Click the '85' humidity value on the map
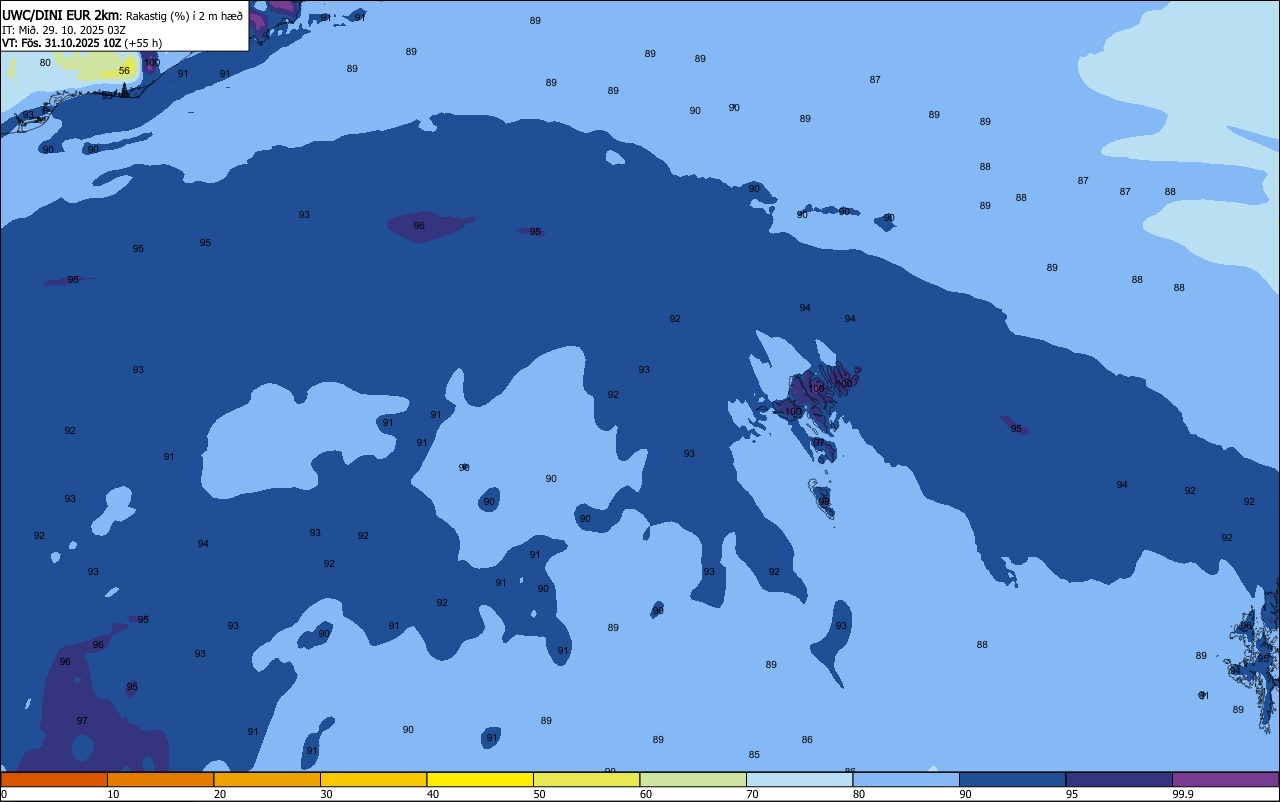This screenshot has height=802, width=1280. 754,755
